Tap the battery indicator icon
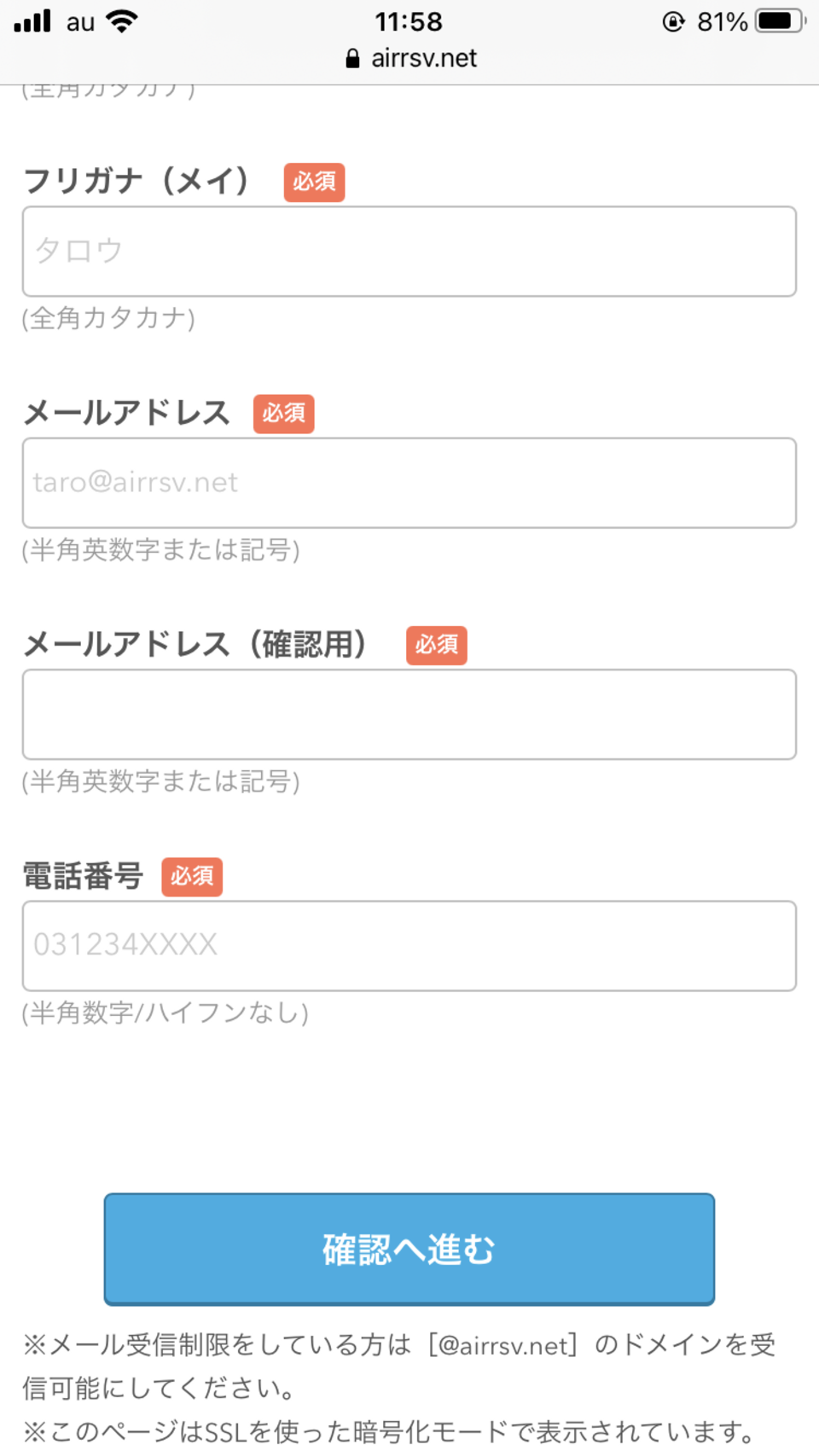 coord(780,21)
